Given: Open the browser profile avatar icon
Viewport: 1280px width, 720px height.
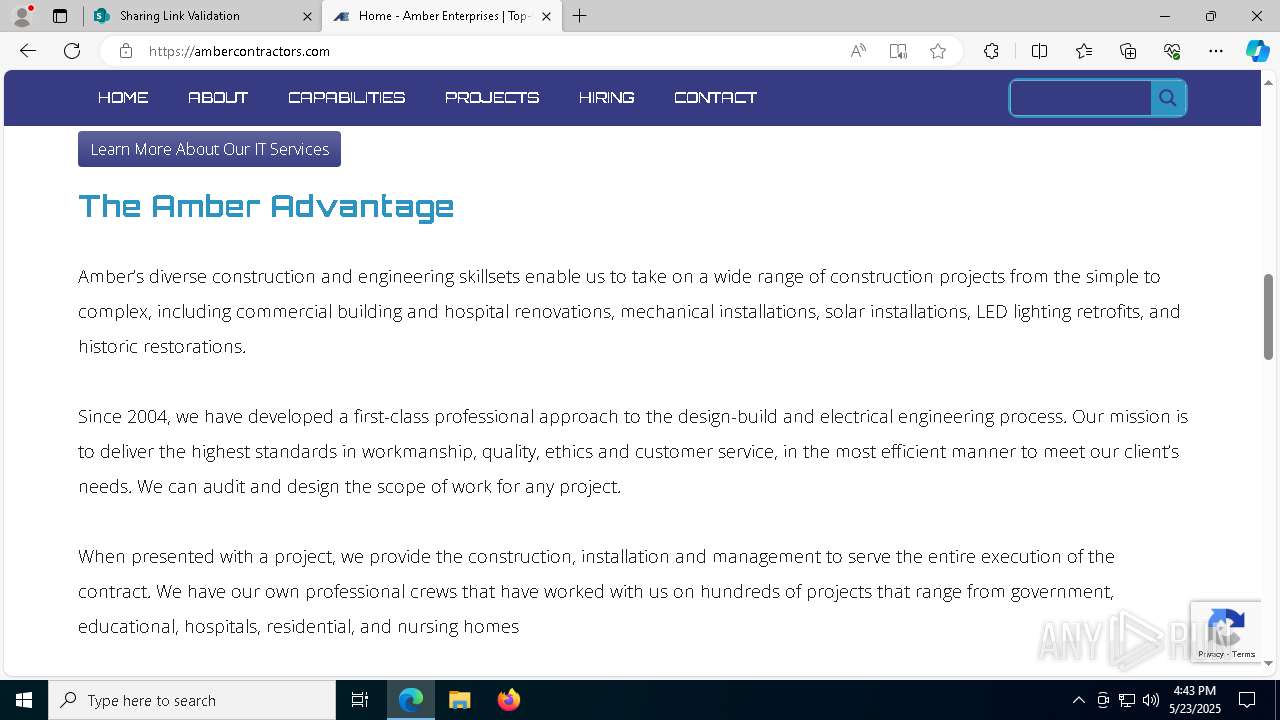Looking at the screenshot, I should (21, 16).
